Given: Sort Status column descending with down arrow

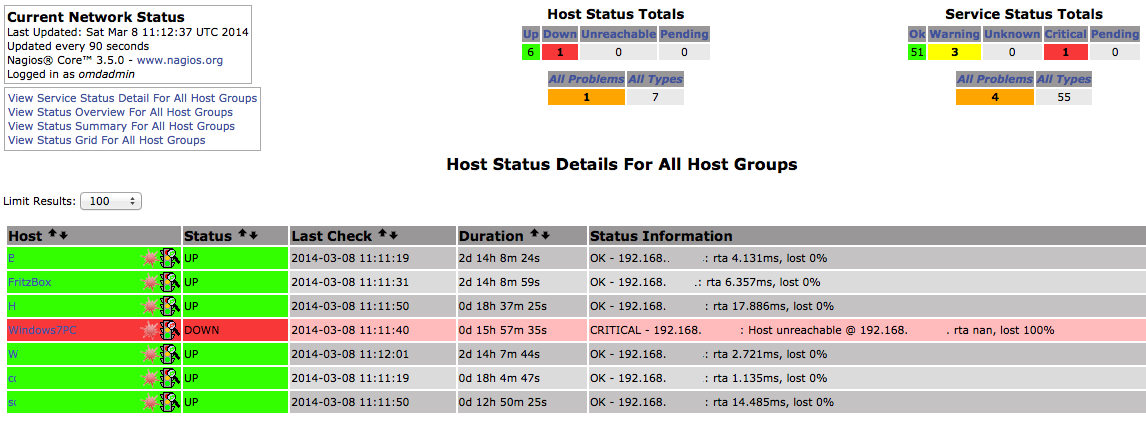Looking at the screenshot, I should pos(253,236).
